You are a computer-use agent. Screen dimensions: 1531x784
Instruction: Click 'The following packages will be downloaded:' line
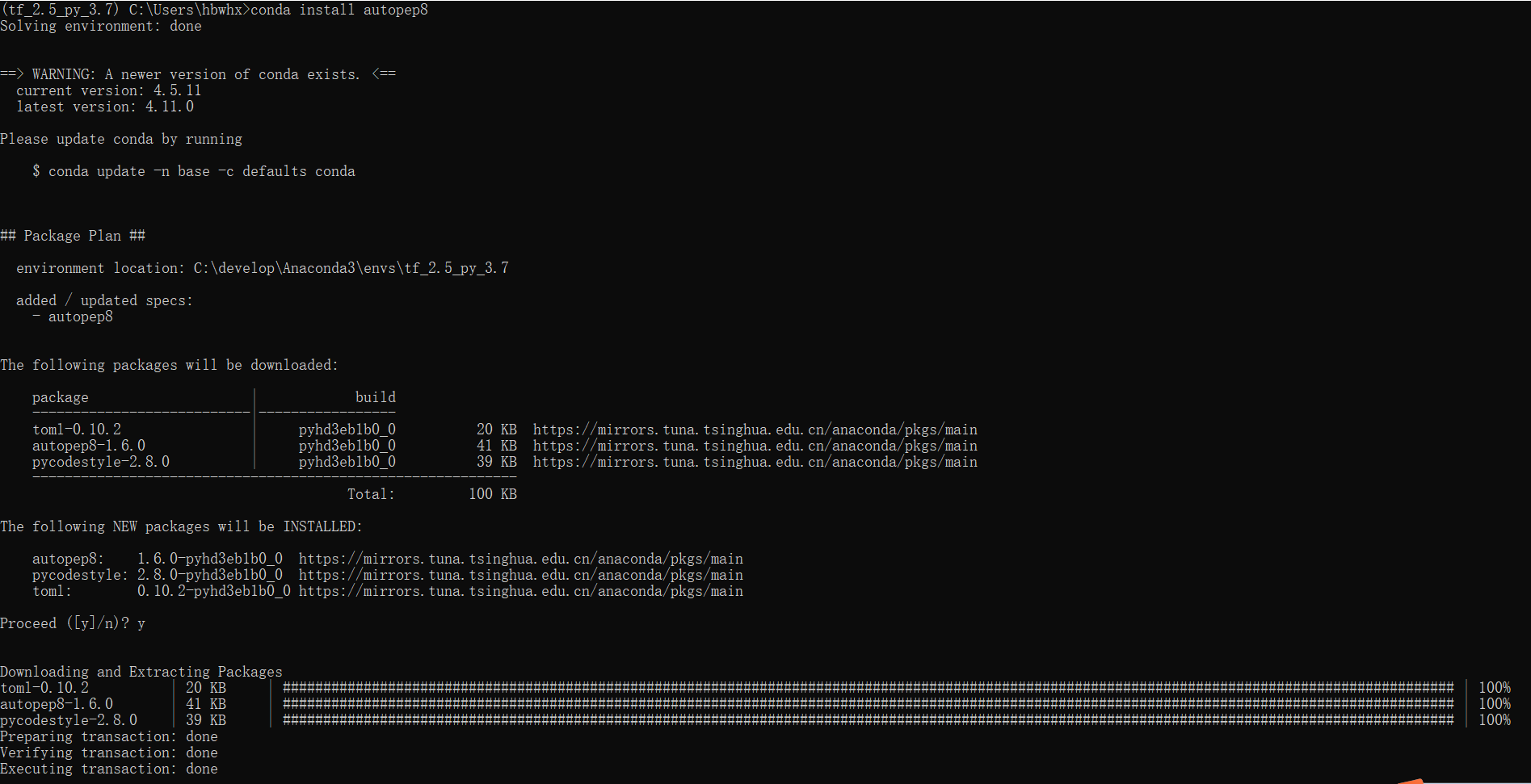[169, 365]
